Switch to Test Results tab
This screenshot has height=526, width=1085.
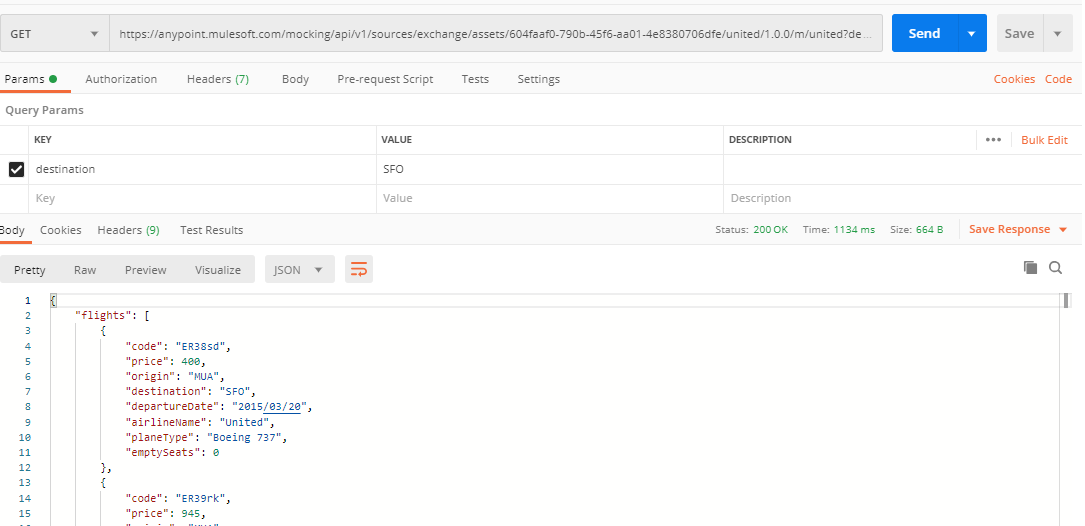[x=211, y=230]
